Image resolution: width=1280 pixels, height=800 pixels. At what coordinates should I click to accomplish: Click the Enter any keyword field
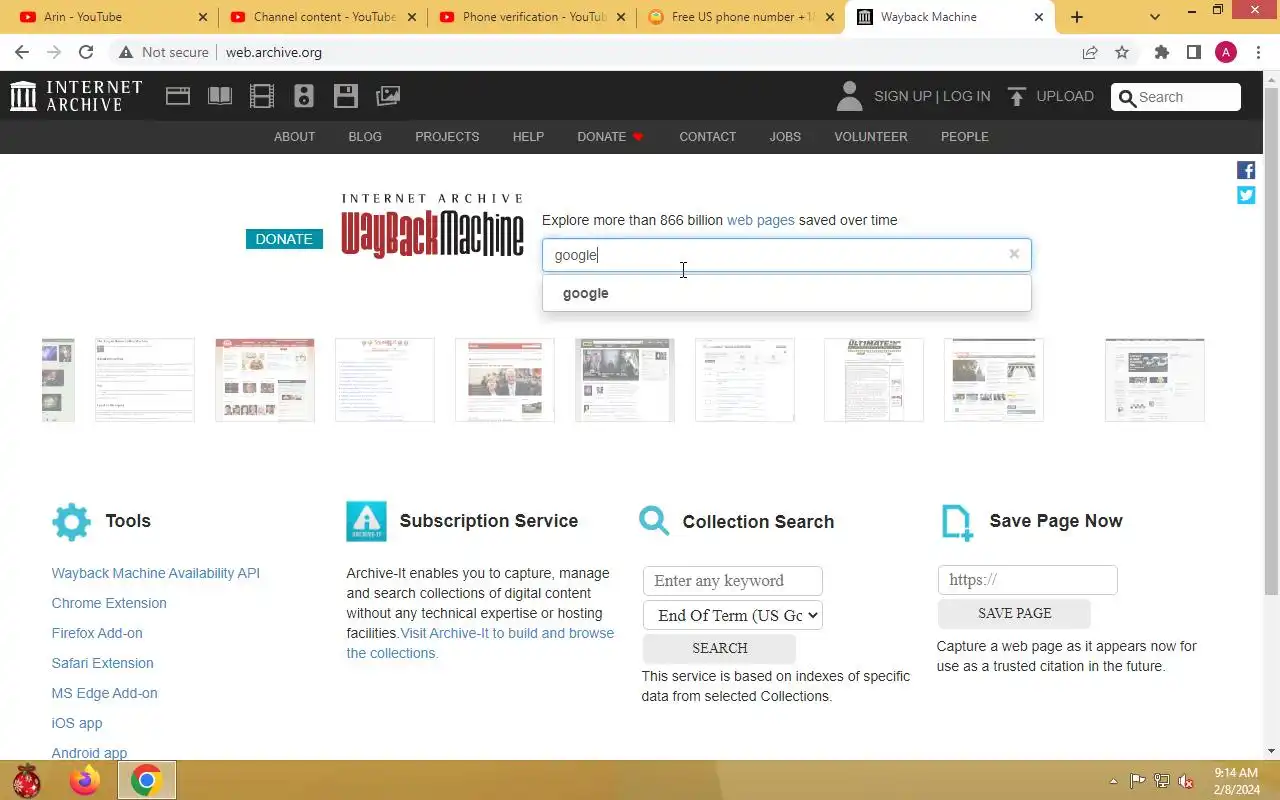pos(733,581)
